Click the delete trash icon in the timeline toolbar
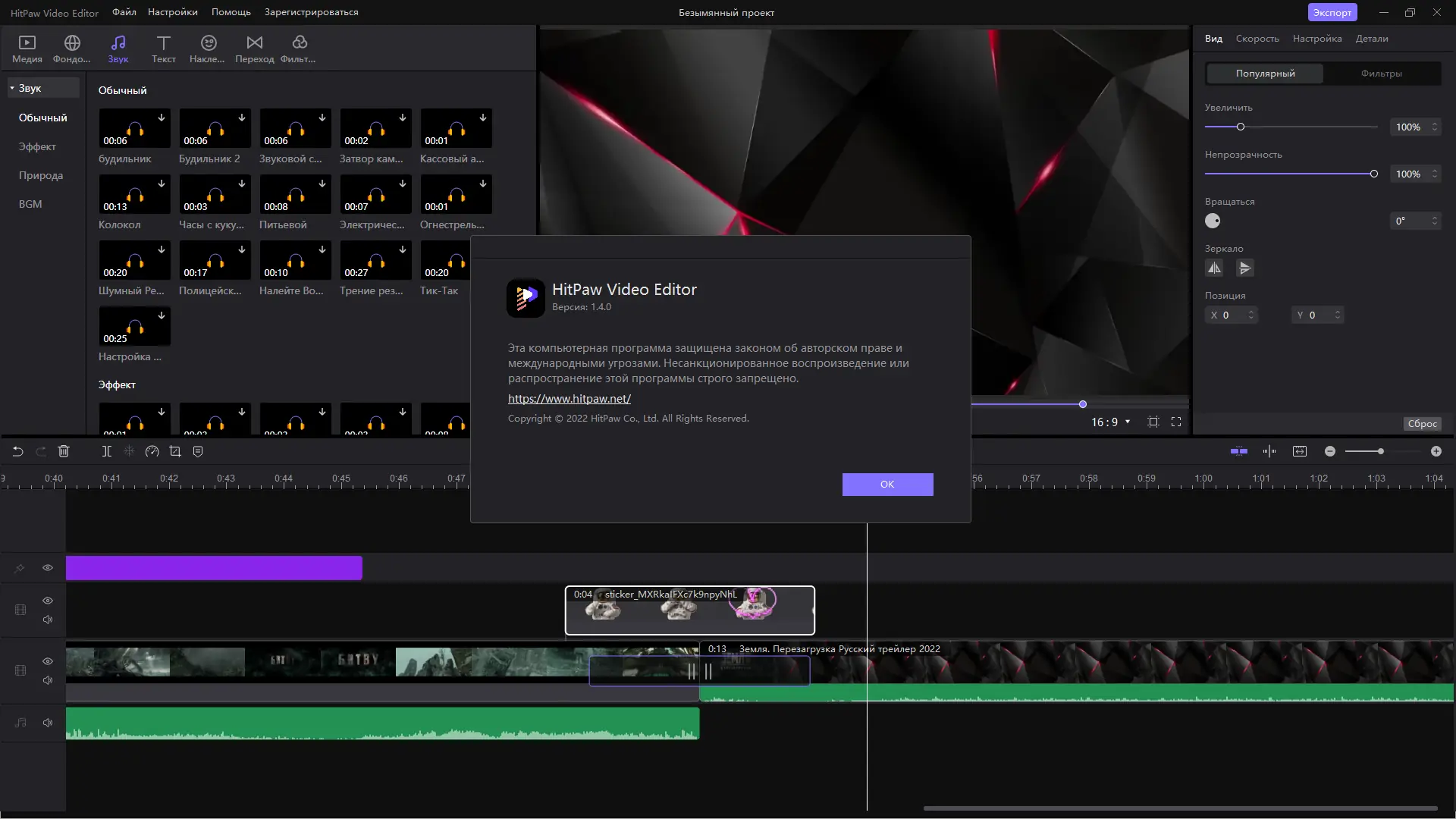Viewport: 1456px width, 819px height. pos(64,451)
